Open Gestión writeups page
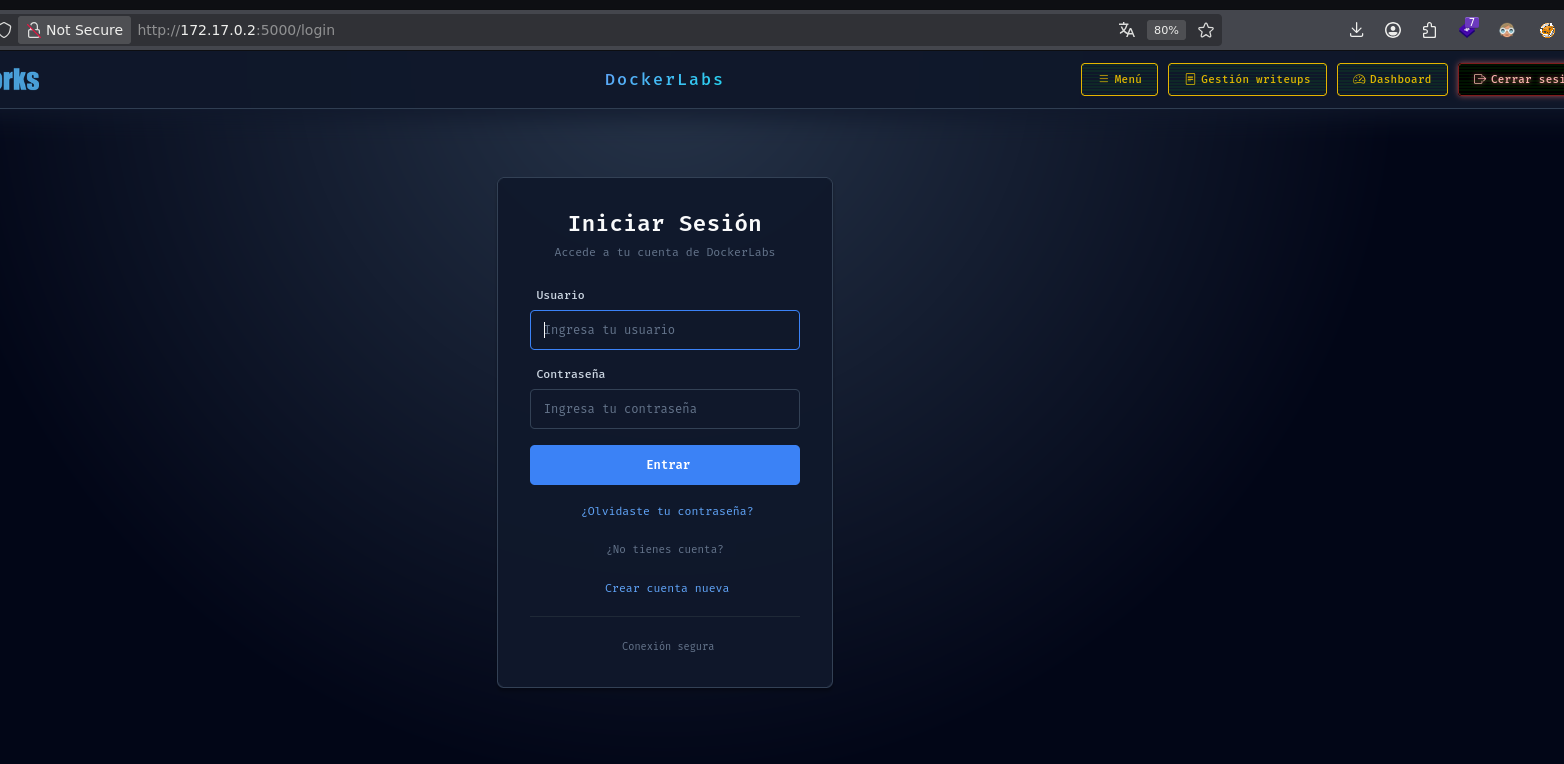The image size is (1564, 764). coord(1247,79)
